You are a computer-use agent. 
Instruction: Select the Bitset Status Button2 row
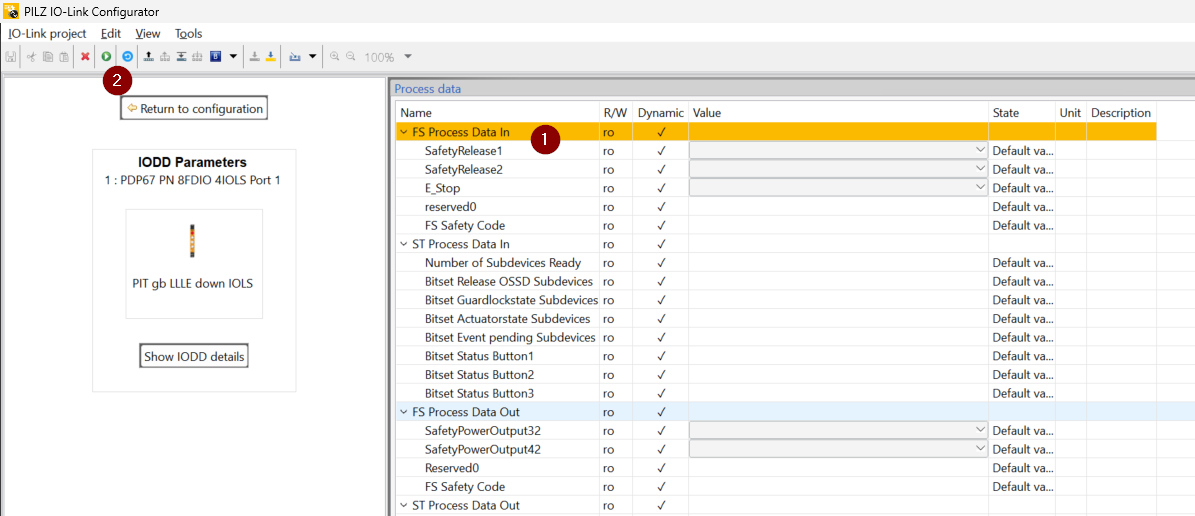[x=777, y=375]
